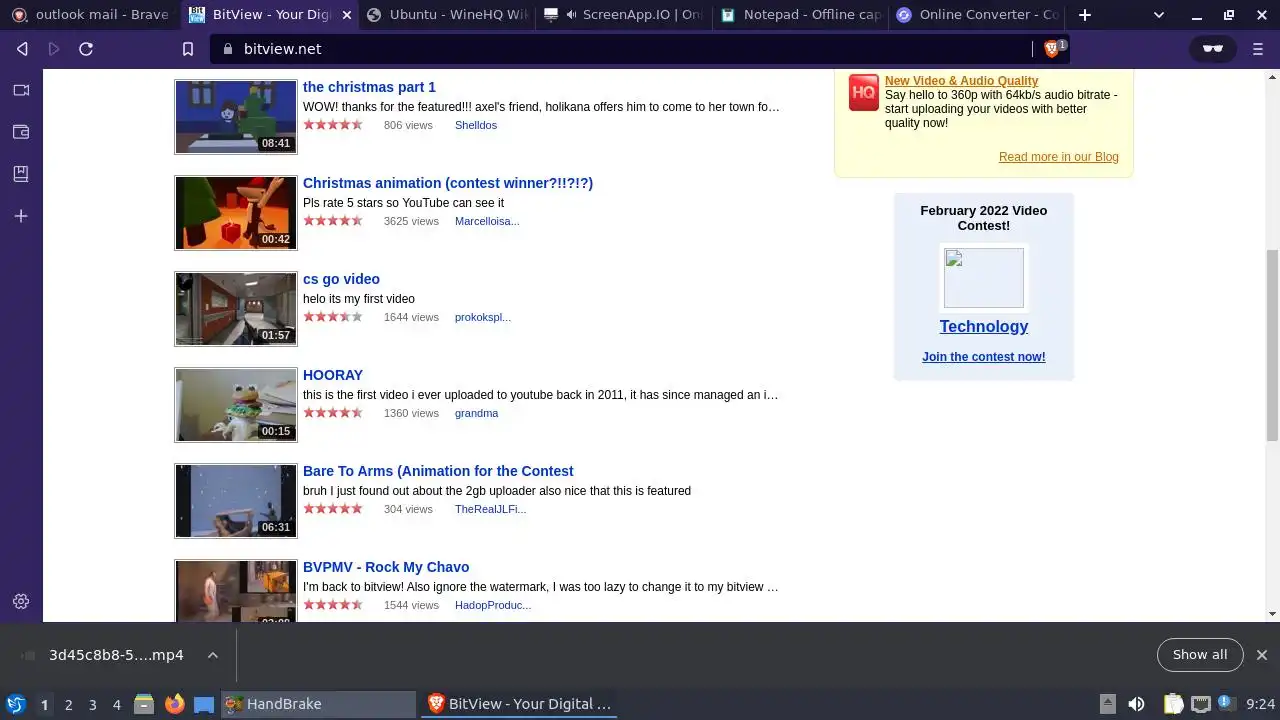Click the page vertical scrollbar thumb
Image resolution: width=1280 pixels, height=720 pixels.
pyautogui.click(x=1272, y=344)
